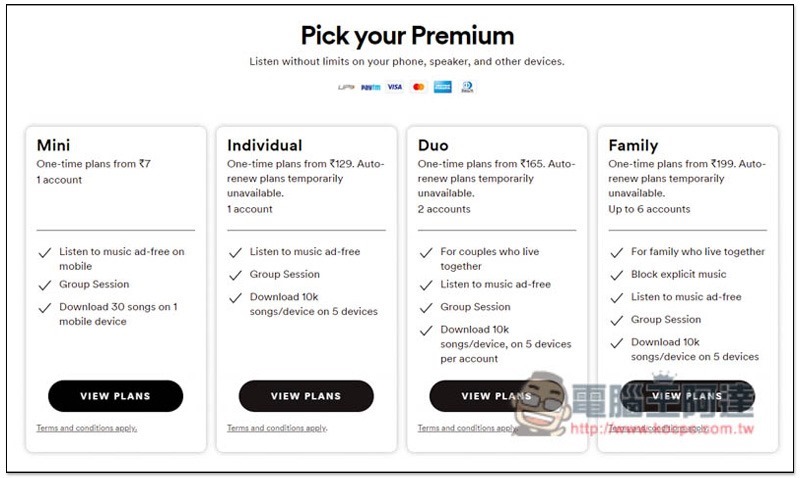Click the Diners Club card icon
This screenshot has width=800, height=478.
click(x=467, y=87)
